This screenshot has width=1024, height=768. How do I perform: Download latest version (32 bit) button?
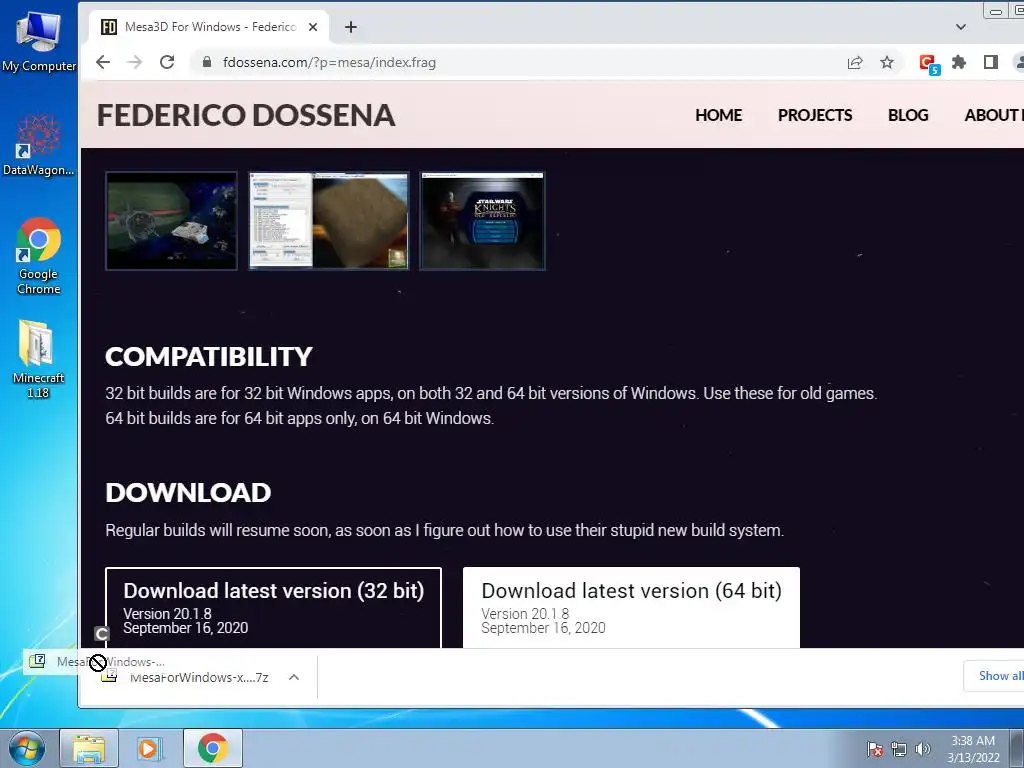274,608
